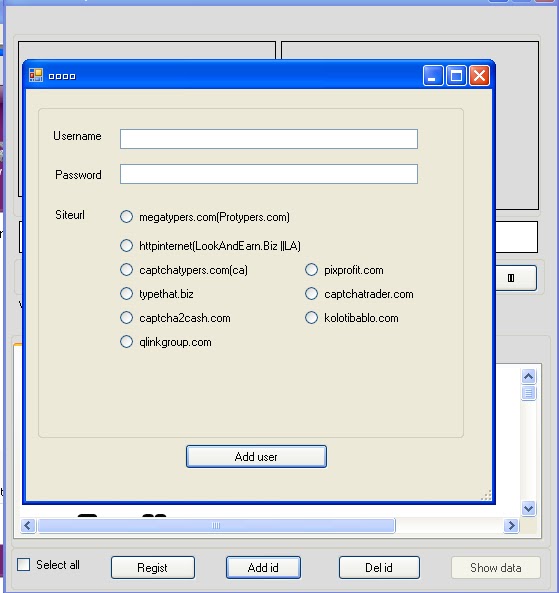Click the Show data button
The height and width of the screenshot is (593, 559).
point(495,567)
